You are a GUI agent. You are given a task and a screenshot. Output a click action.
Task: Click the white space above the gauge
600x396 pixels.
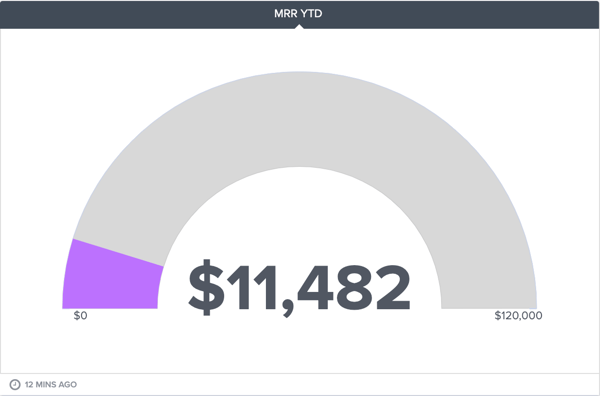tap(300, 50)
